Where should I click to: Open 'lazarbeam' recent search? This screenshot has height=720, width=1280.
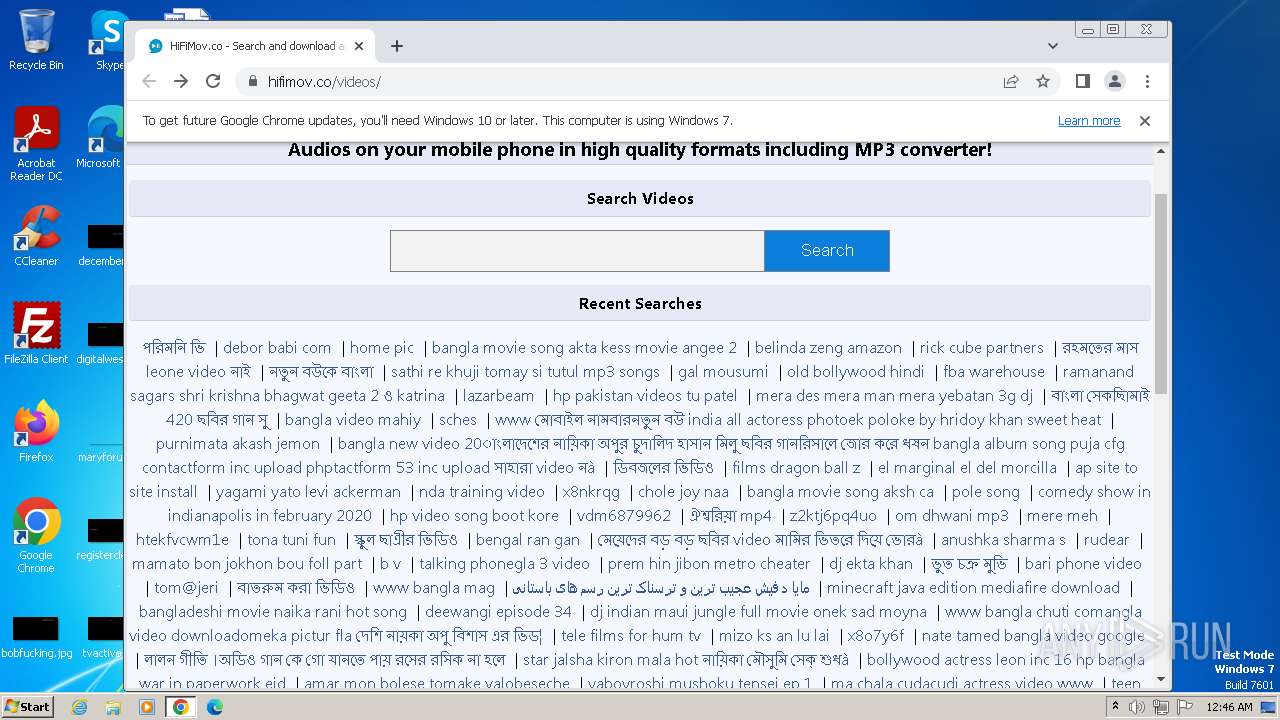498,396
